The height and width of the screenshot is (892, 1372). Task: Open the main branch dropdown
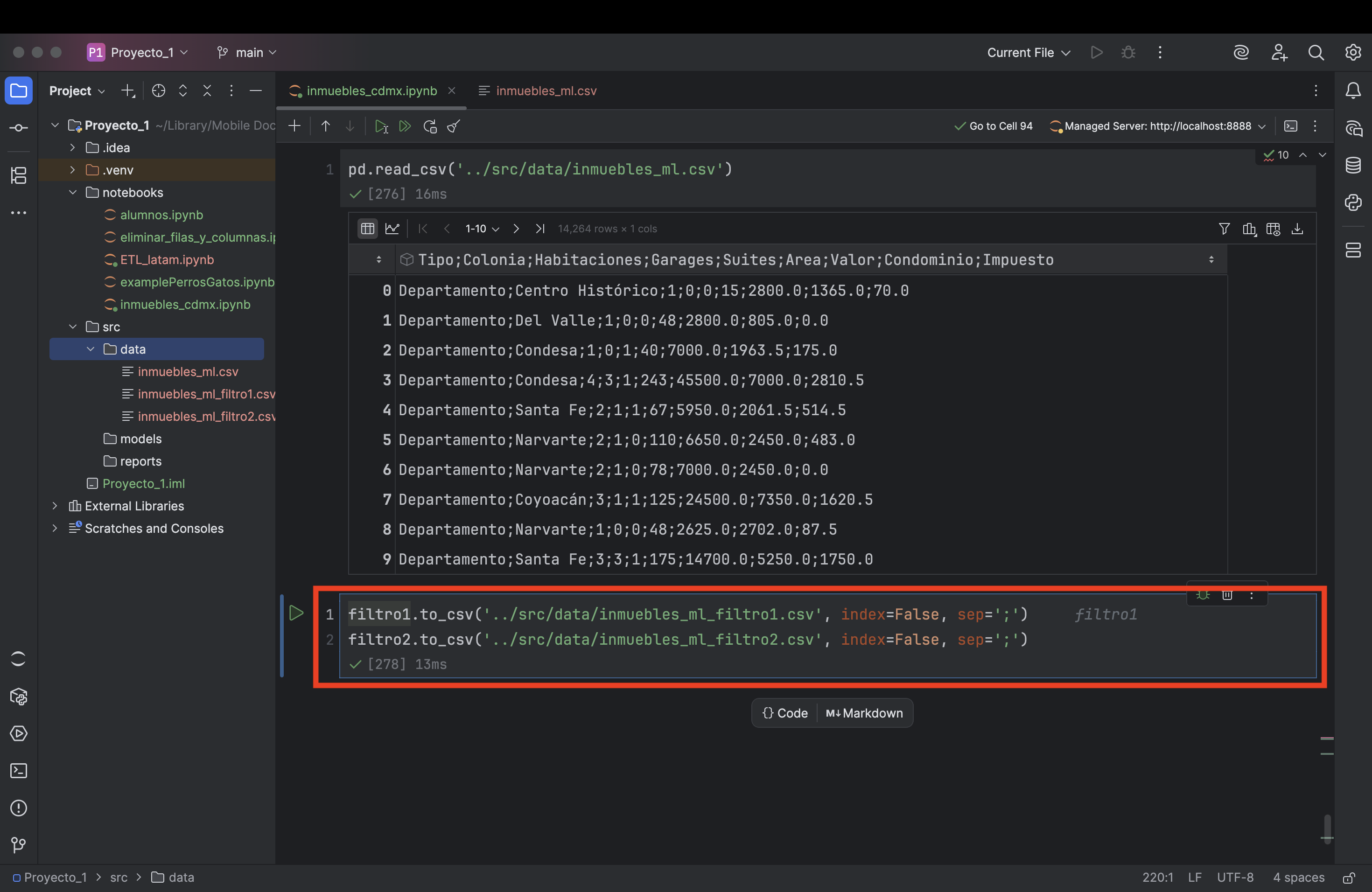coord(247,52)
